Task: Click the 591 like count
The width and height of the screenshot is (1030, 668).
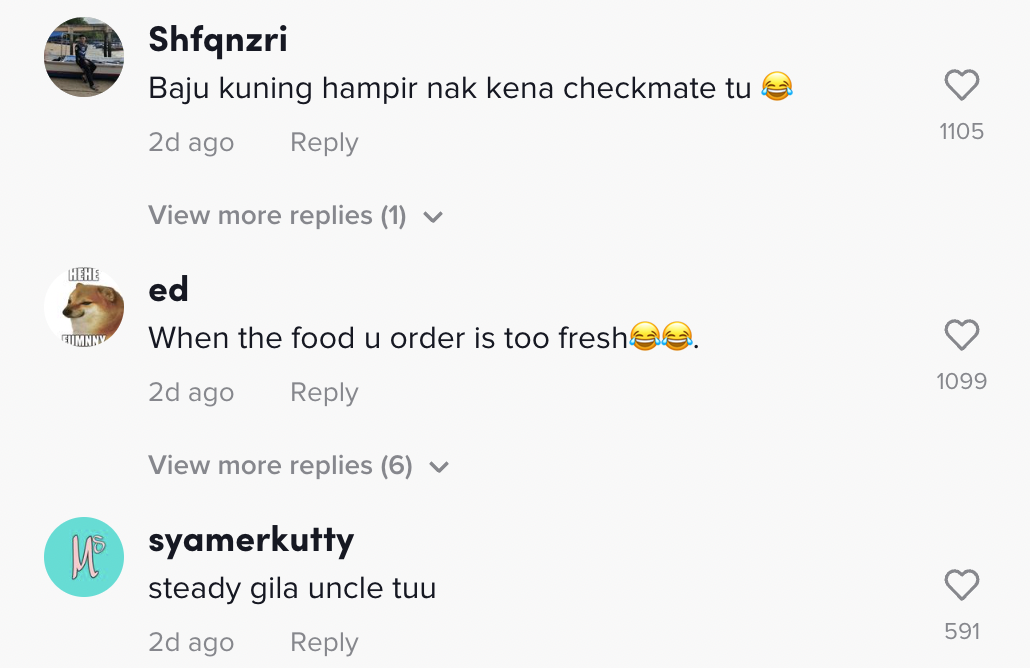Action: 961,631
